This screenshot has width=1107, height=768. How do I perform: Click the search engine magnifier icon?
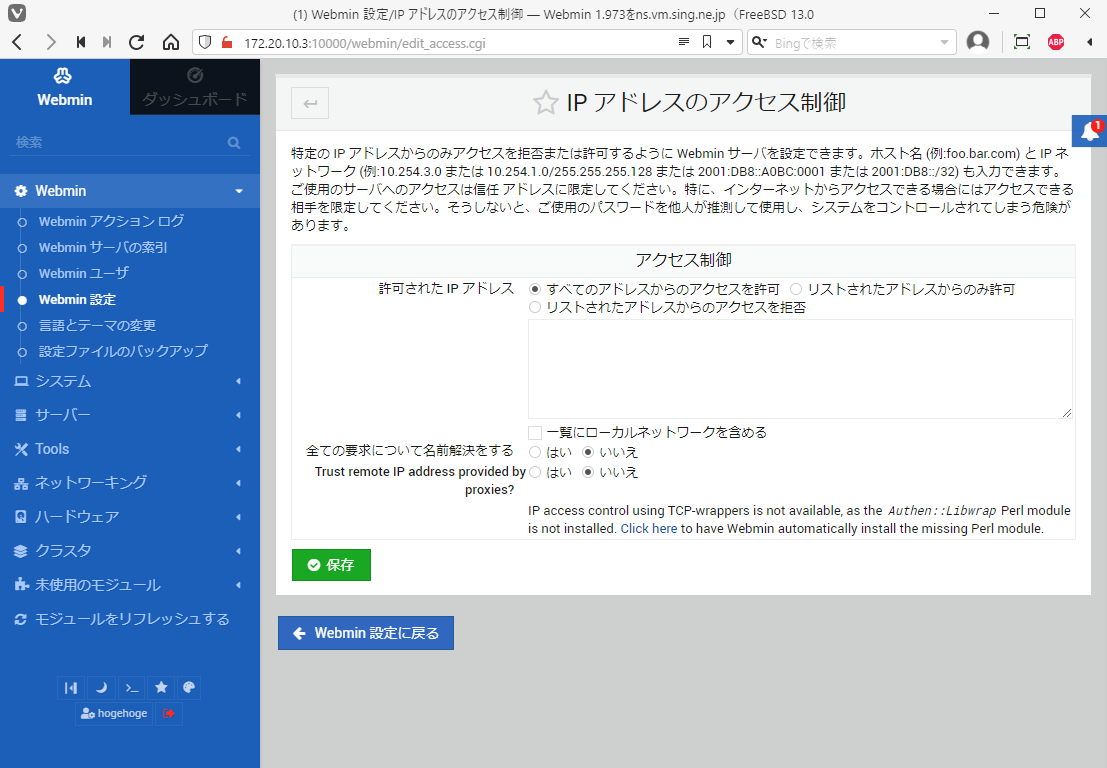pyautogui.click(x=759, y=42)
